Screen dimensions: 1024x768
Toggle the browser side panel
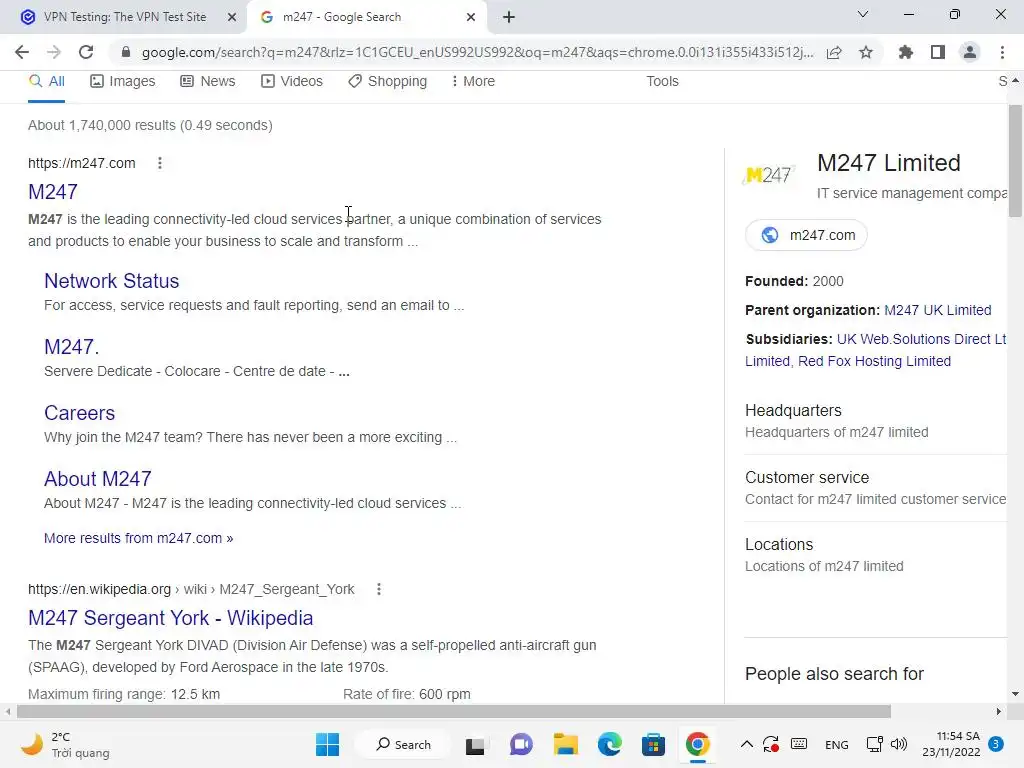(938, 52)
